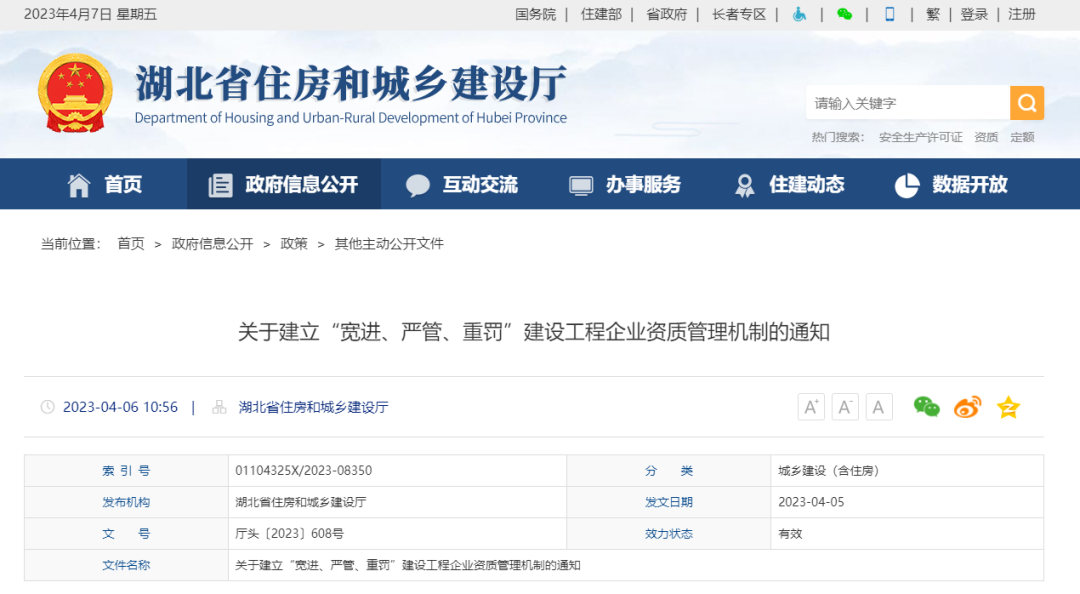The image size is (1080, 594).
Task: Click the keyword search input field
Action: pos(906,103)
